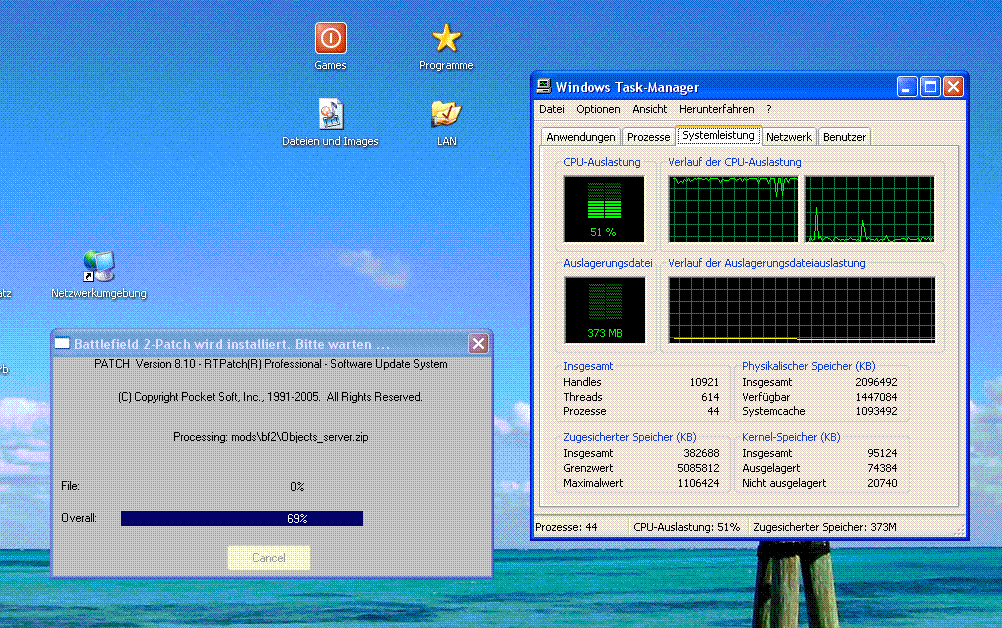Click physical memory Insgesamt value 2096492
The height and width of the screenshot is (628, 1002).
point(876,382)
